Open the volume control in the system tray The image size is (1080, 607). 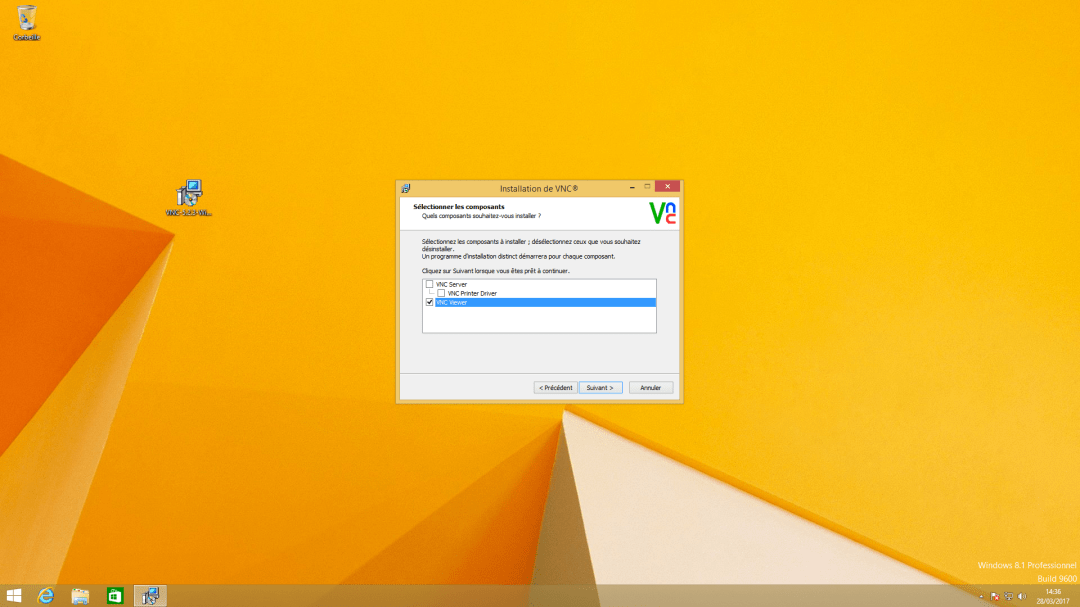tap(1021, 596)
